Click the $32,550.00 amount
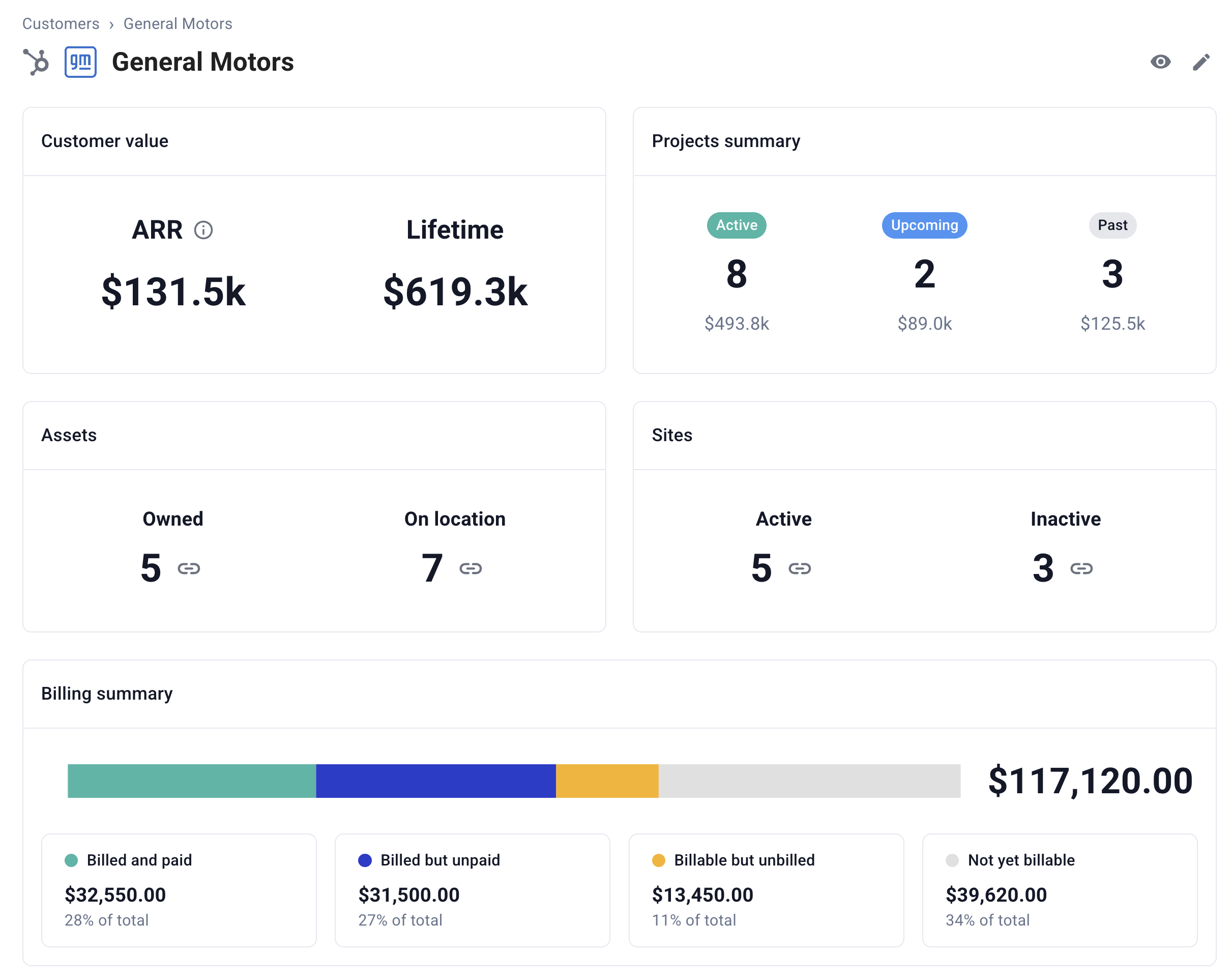The image size is (1232, 980). tap(115, 895)
